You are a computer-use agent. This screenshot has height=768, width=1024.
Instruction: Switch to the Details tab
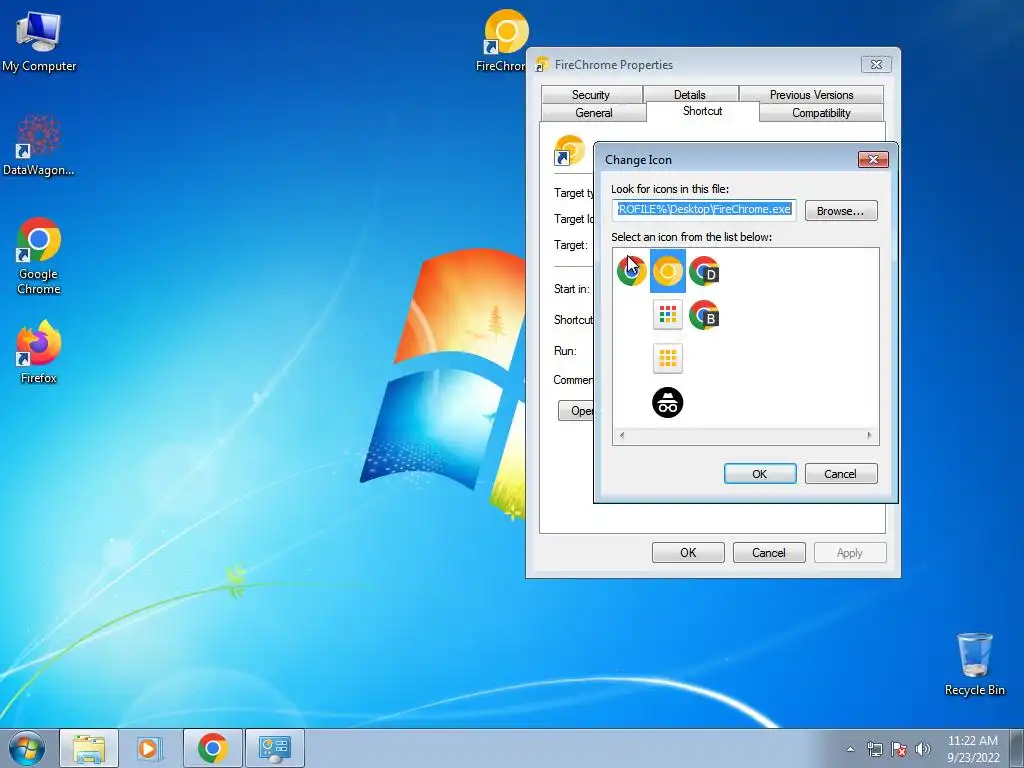[x=690, y=95]
